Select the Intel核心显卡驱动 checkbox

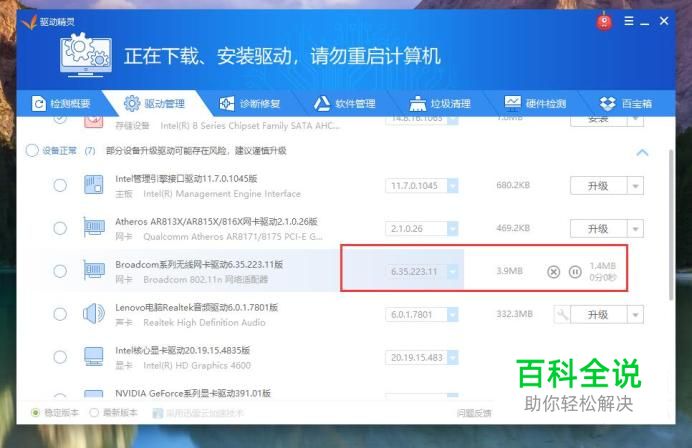pyautogui.click(x=60, y=357)
